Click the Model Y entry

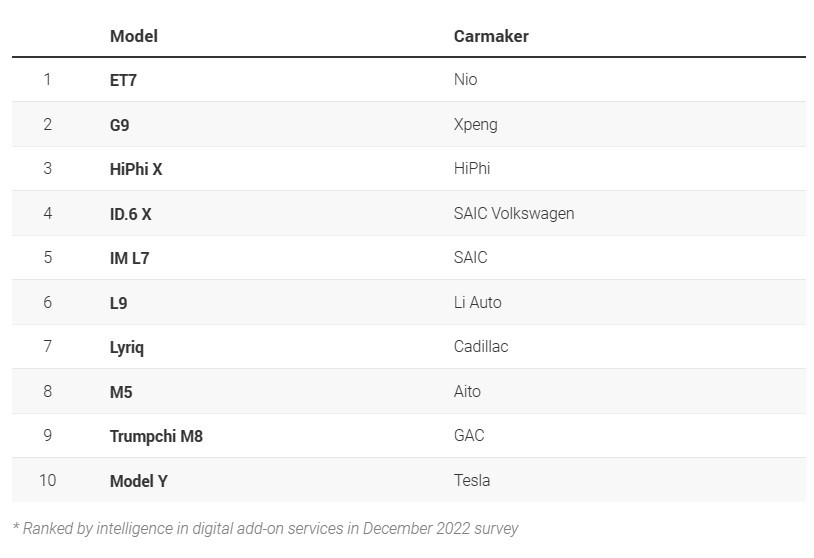(x=139, y=481)
